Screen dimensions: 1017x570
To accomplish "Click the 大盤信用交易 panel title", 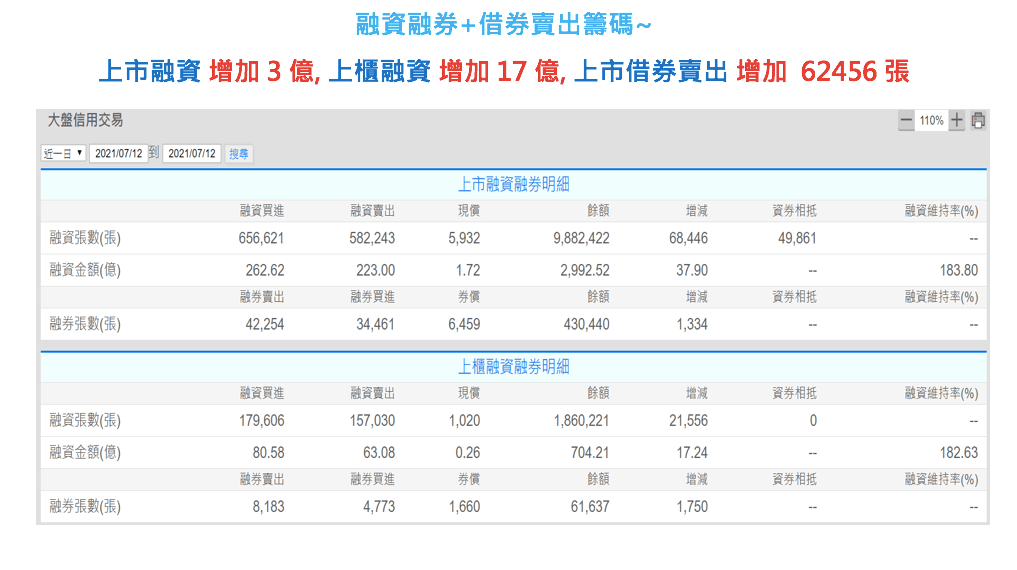I will pos(86,120).
